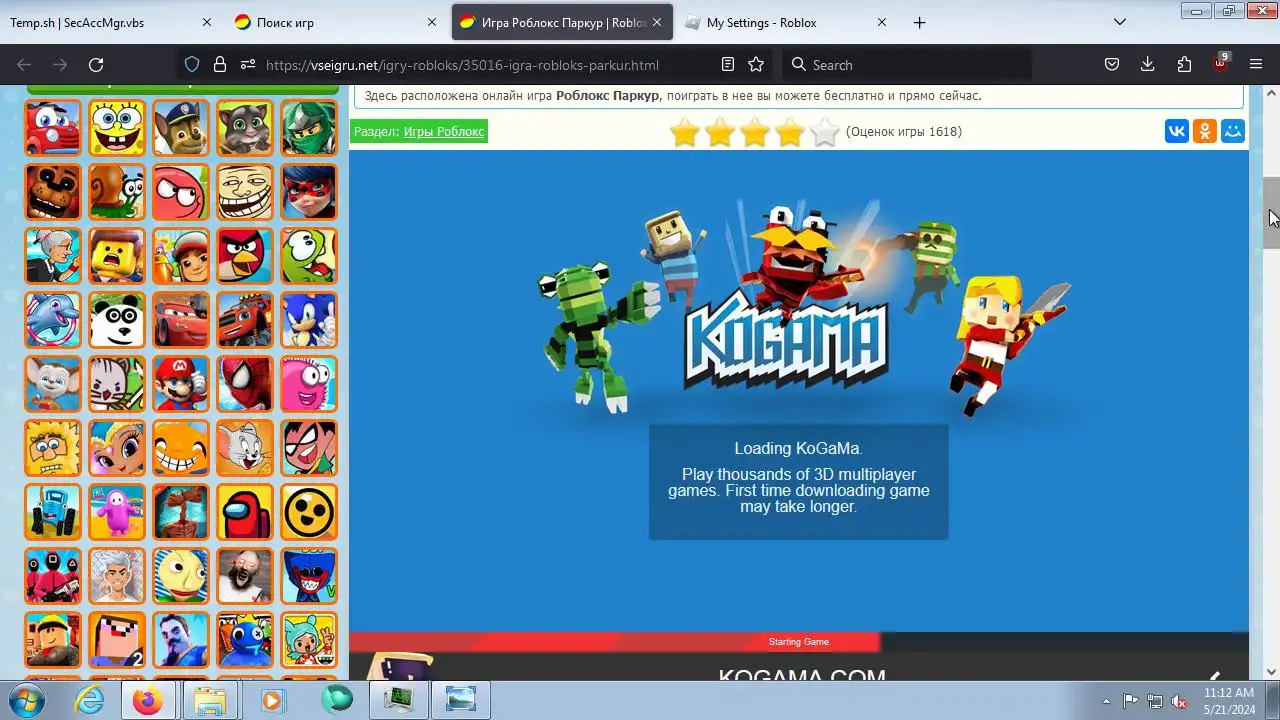Close the My Settings - Roblox tab

coord(882,22)
